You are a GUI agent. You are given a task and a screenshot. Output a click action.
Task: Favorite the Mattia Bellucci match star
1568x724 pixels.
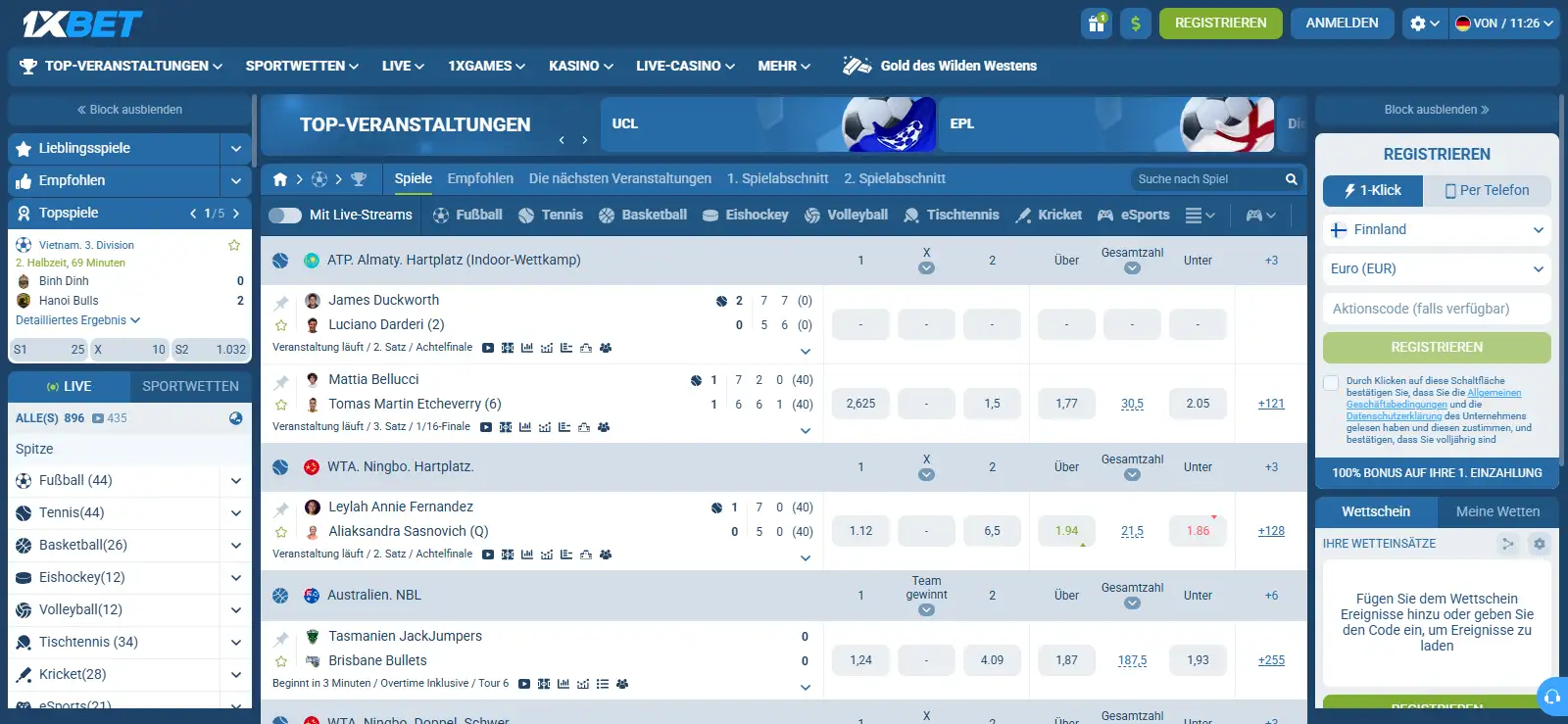click(281, 405)
